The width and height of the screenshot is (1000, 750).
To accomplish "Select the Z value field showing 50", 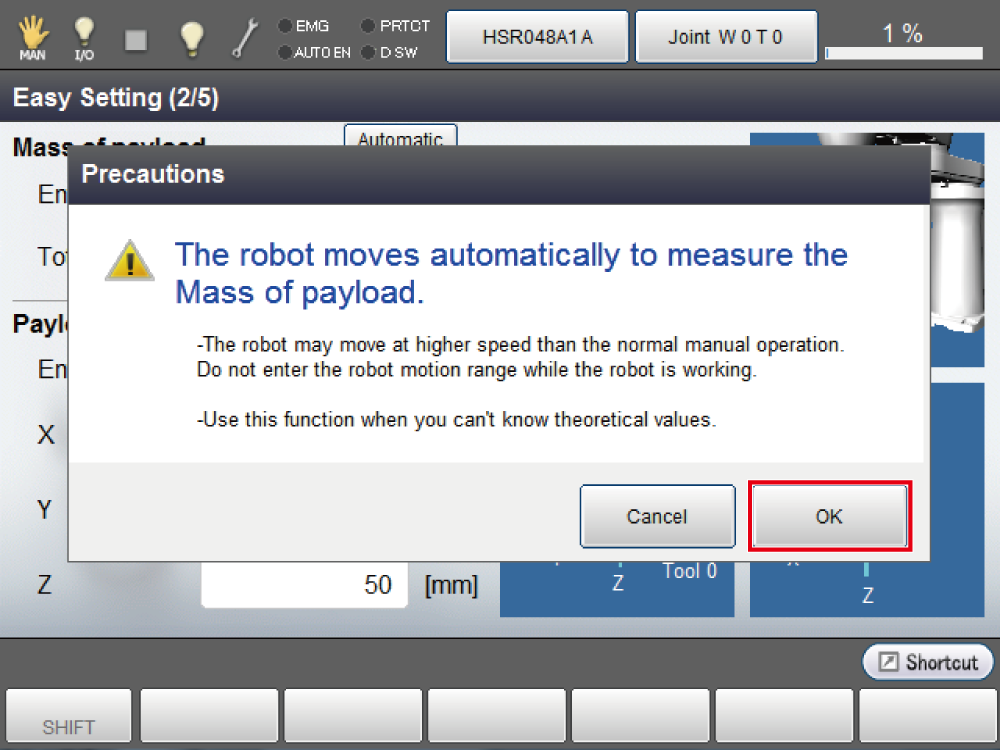I will [x=304, y=585].
